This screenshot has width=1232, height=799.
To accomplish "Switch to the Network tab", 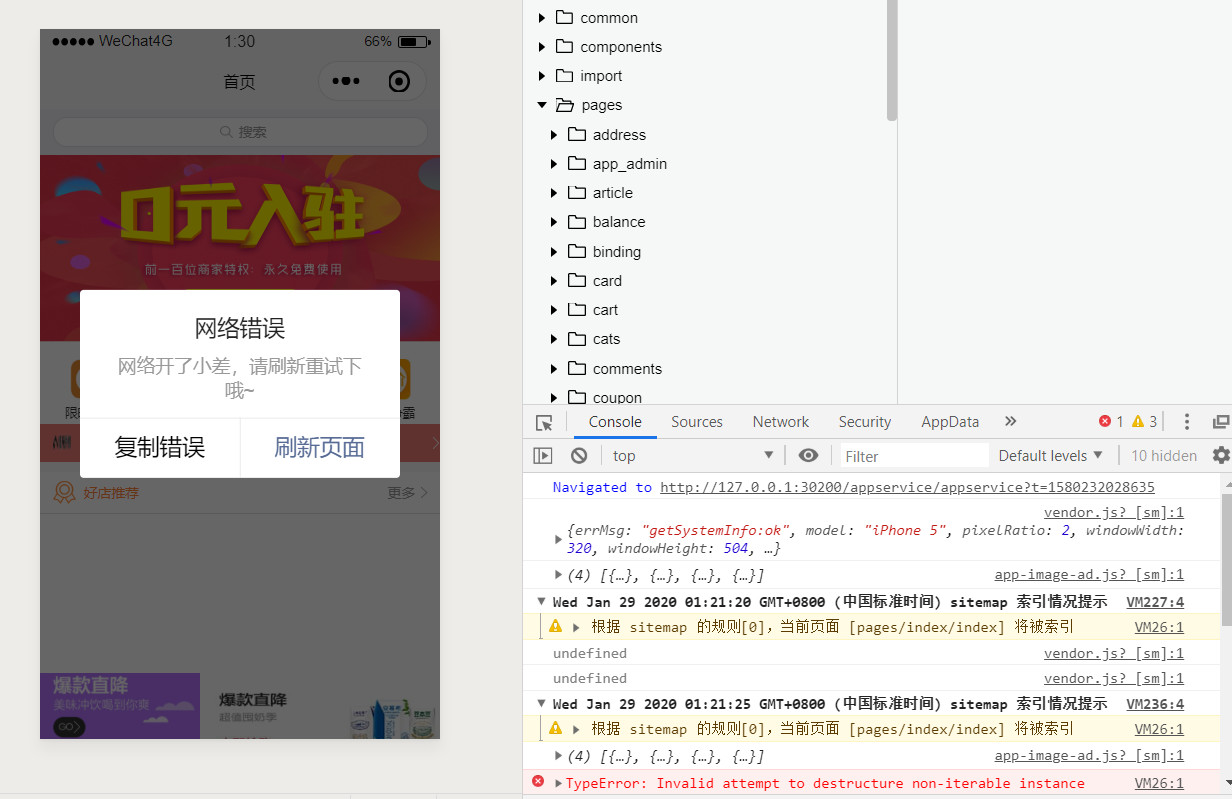I will pos(781,422).
